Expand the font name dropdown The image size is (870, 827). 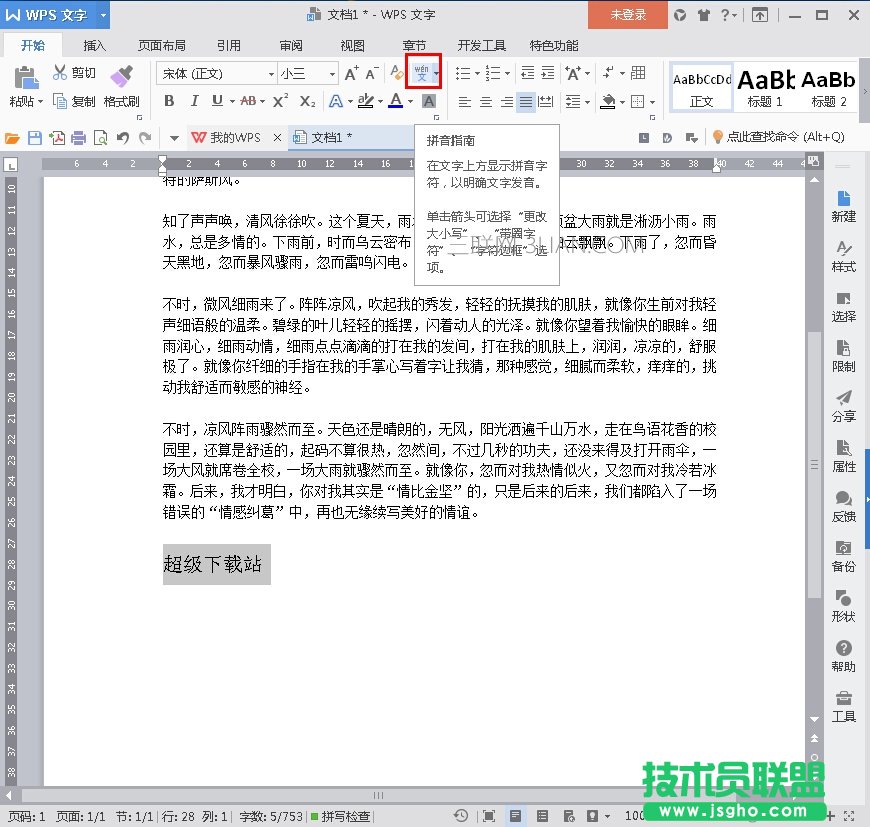tap(270, 74)
